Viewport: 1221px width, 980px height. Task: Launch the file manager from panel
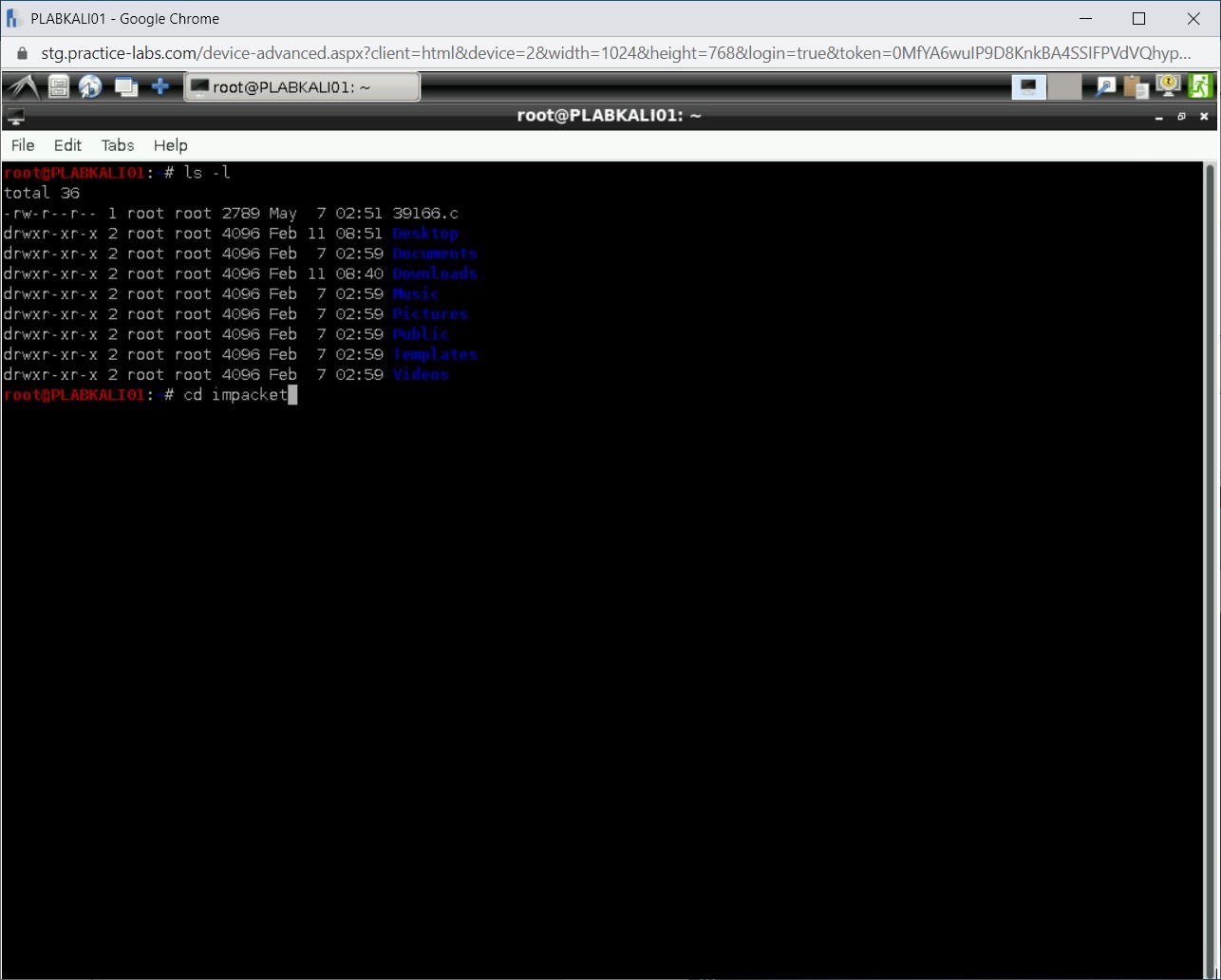coord(59,87)
